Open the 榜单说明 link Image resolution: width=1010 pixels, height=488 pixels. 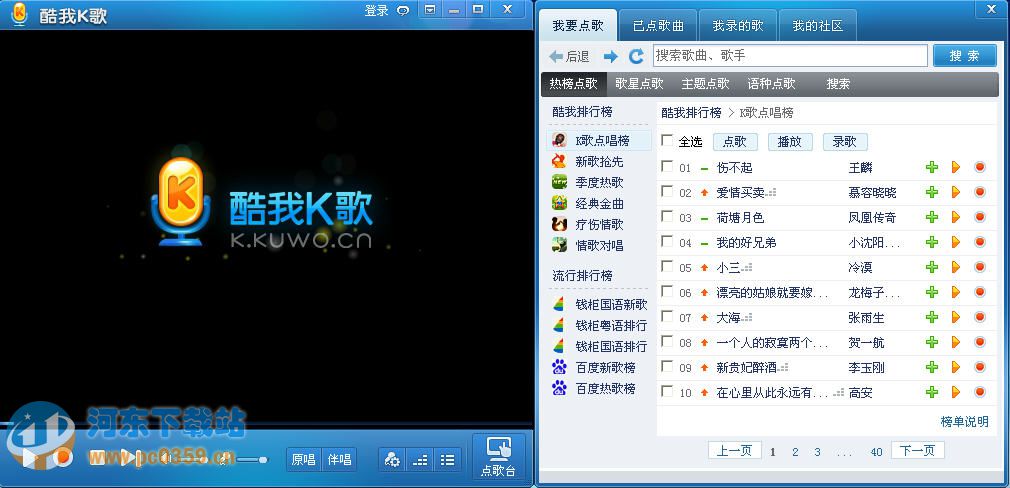[x=964, y=422]
